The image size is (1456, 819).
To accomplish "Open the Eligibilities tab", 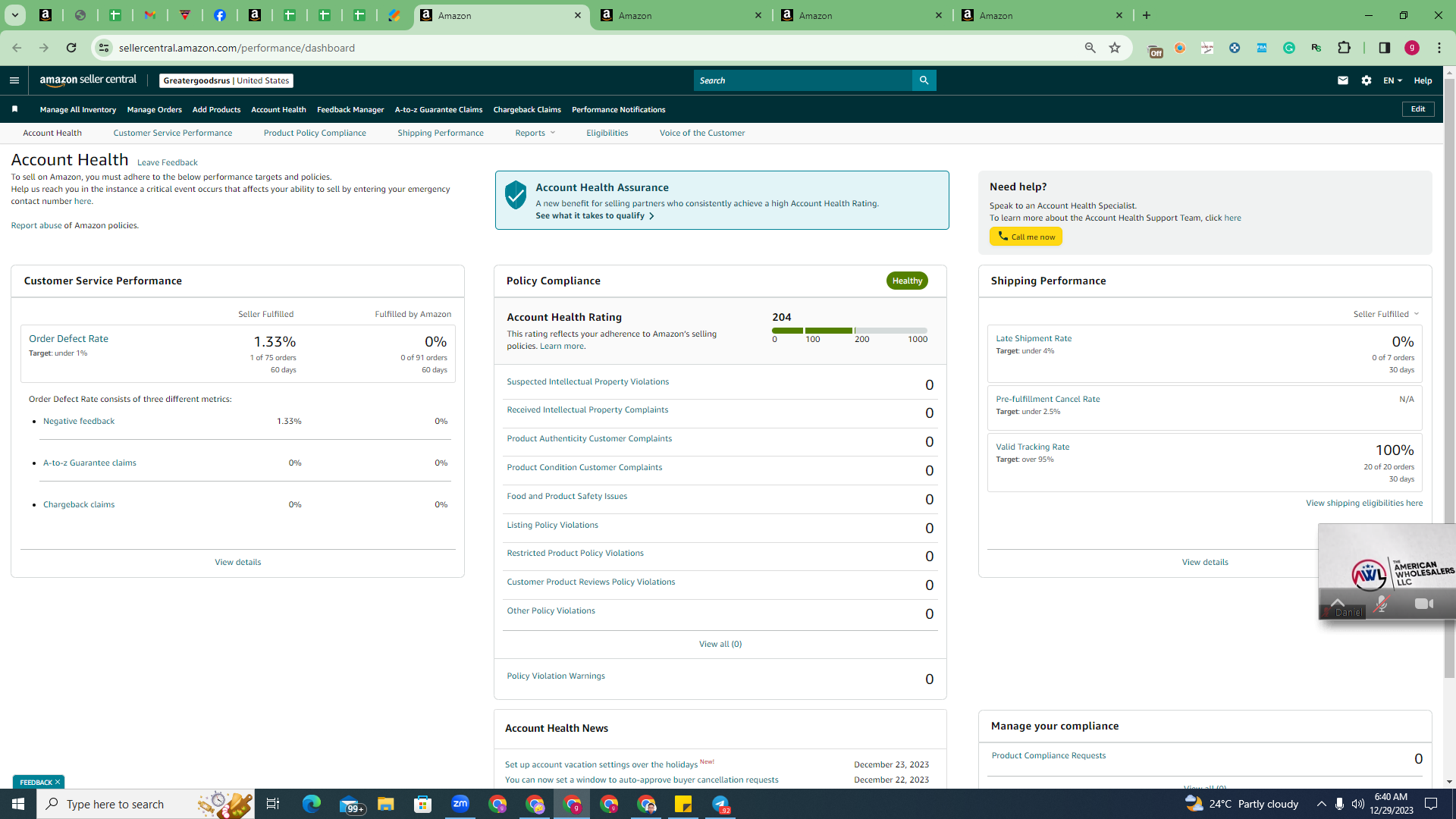I will click(607, 133).
